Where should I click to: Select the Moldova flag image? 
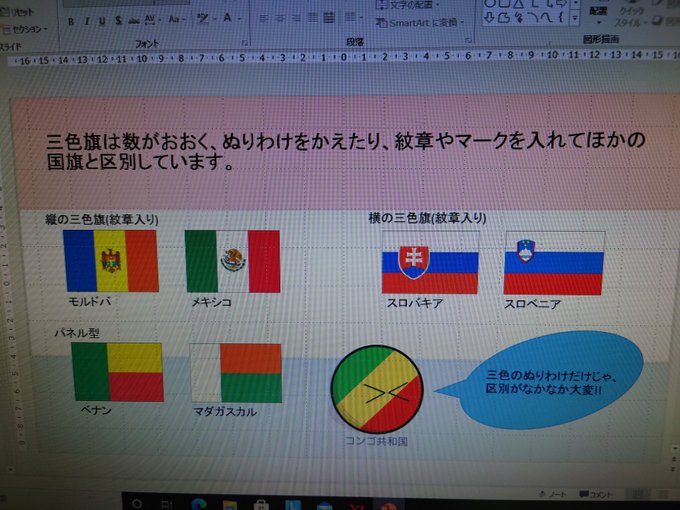tap(111, 261)
